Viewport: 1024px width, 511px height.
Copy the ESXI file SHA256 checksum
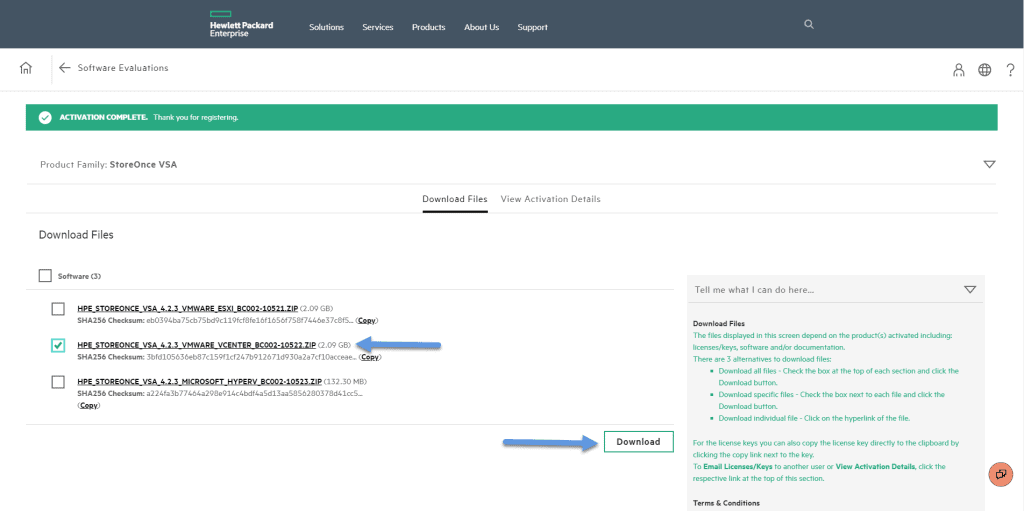pyautogui.click(x=368, y=320)
